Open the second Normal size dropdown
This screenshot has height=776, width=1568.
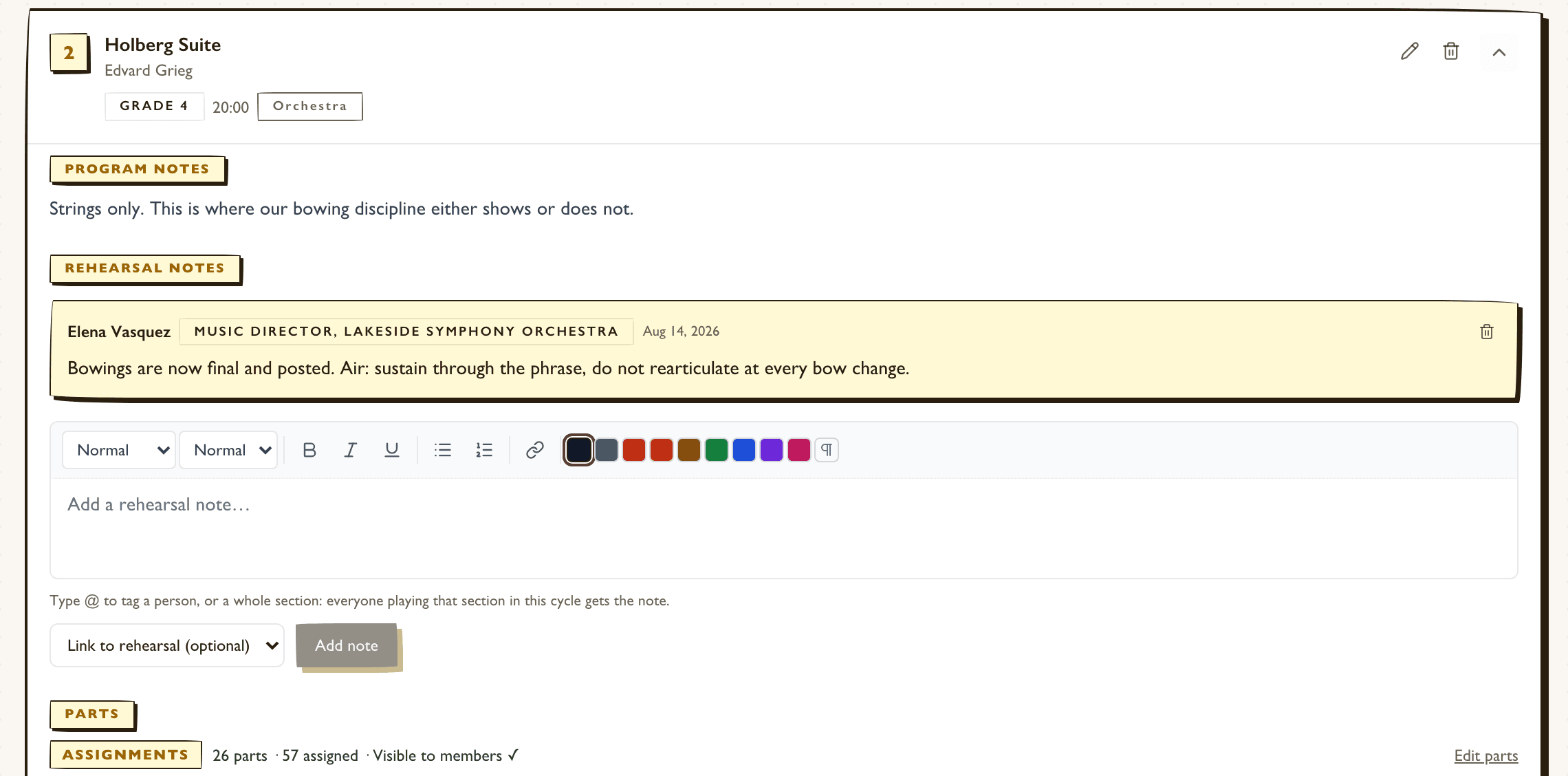228,450
